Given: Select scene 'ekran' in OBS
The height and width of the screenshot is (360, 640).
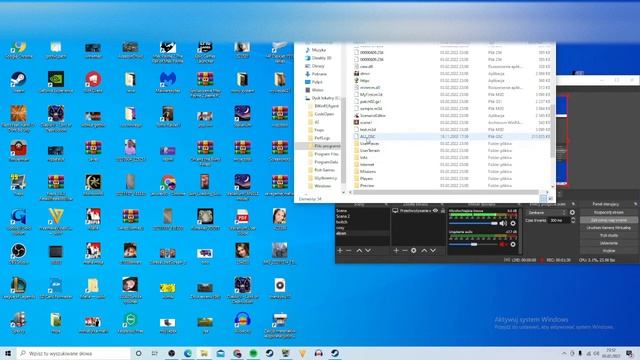Looking at the screenshot, I should click(362, 233).
